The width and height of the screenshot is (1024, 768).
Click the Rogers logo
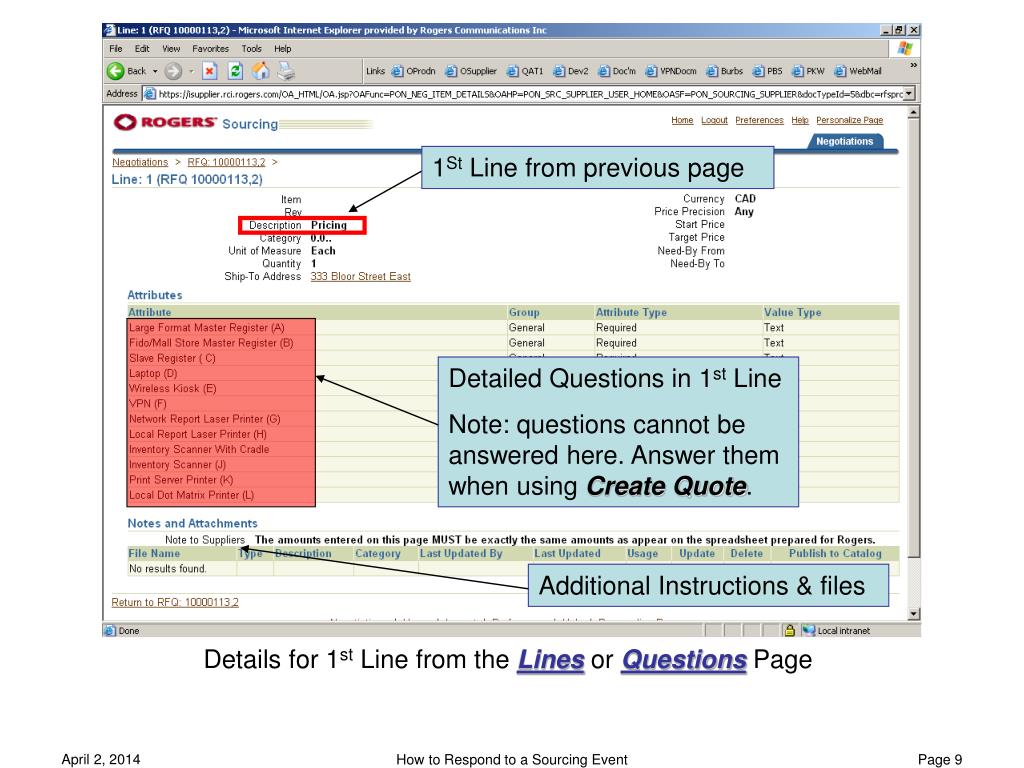[x=165, y=122]
